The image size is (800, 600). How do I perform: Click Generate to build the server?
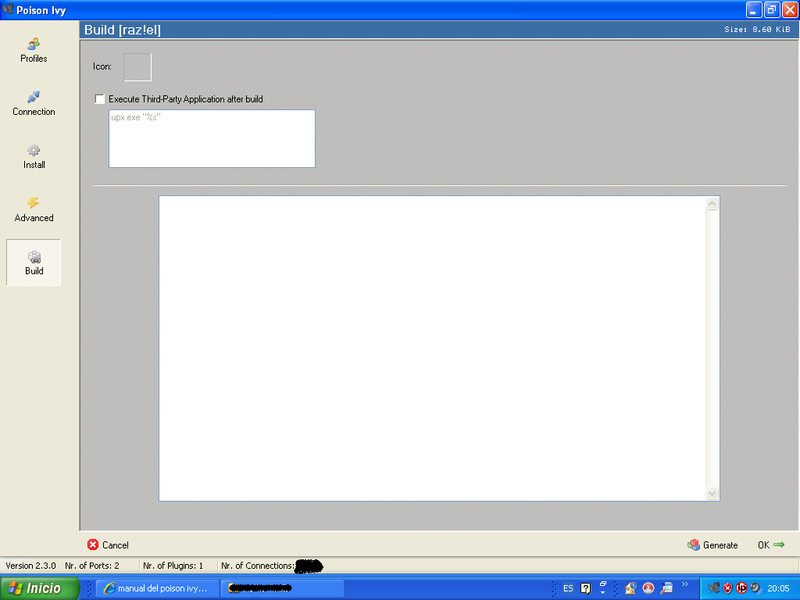[712, 545]
